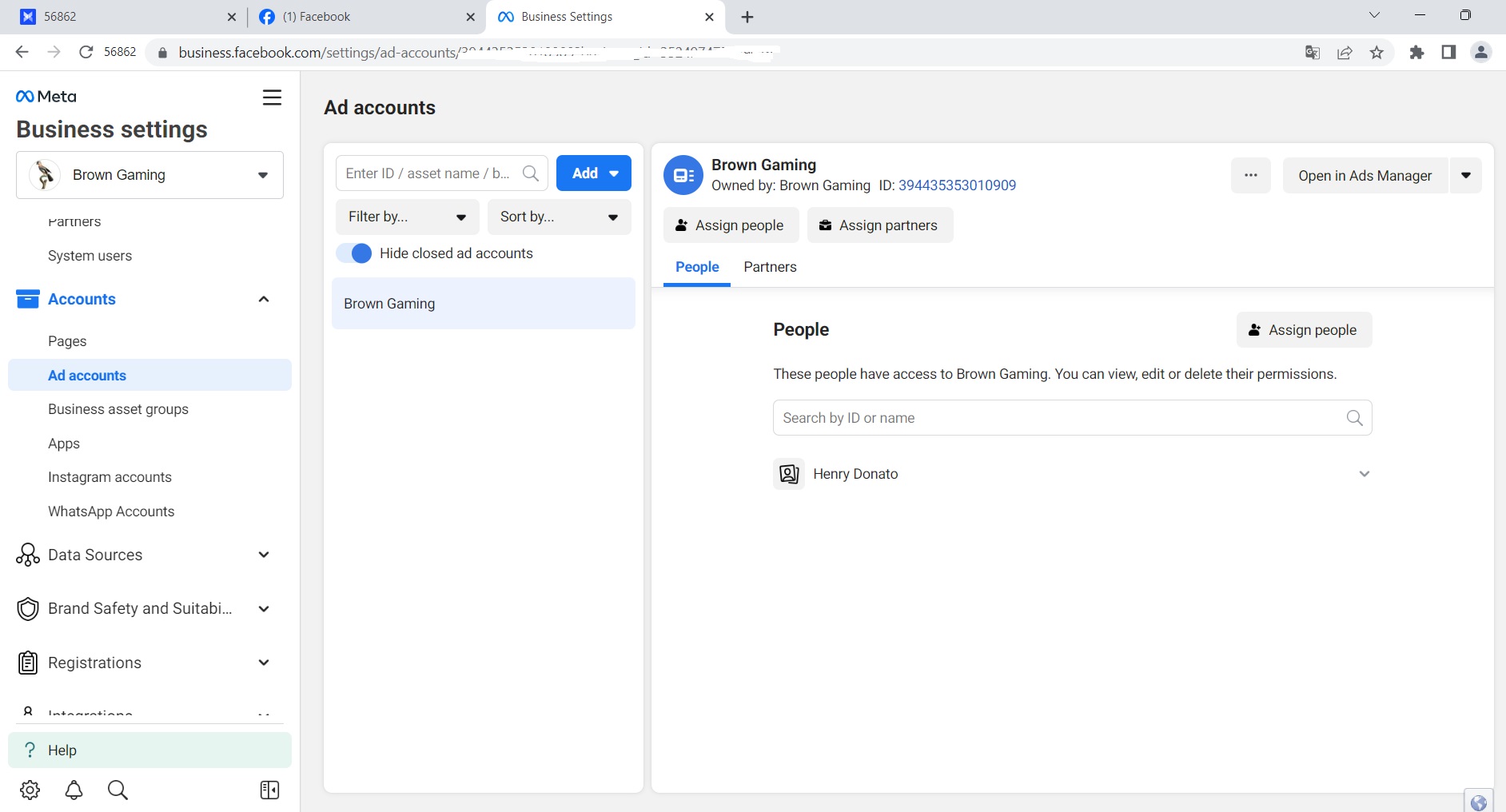This screenshot has height=812, width=1506.
Task: Select Brown Gaming in ad accounts list
Action: click(484, 304)
